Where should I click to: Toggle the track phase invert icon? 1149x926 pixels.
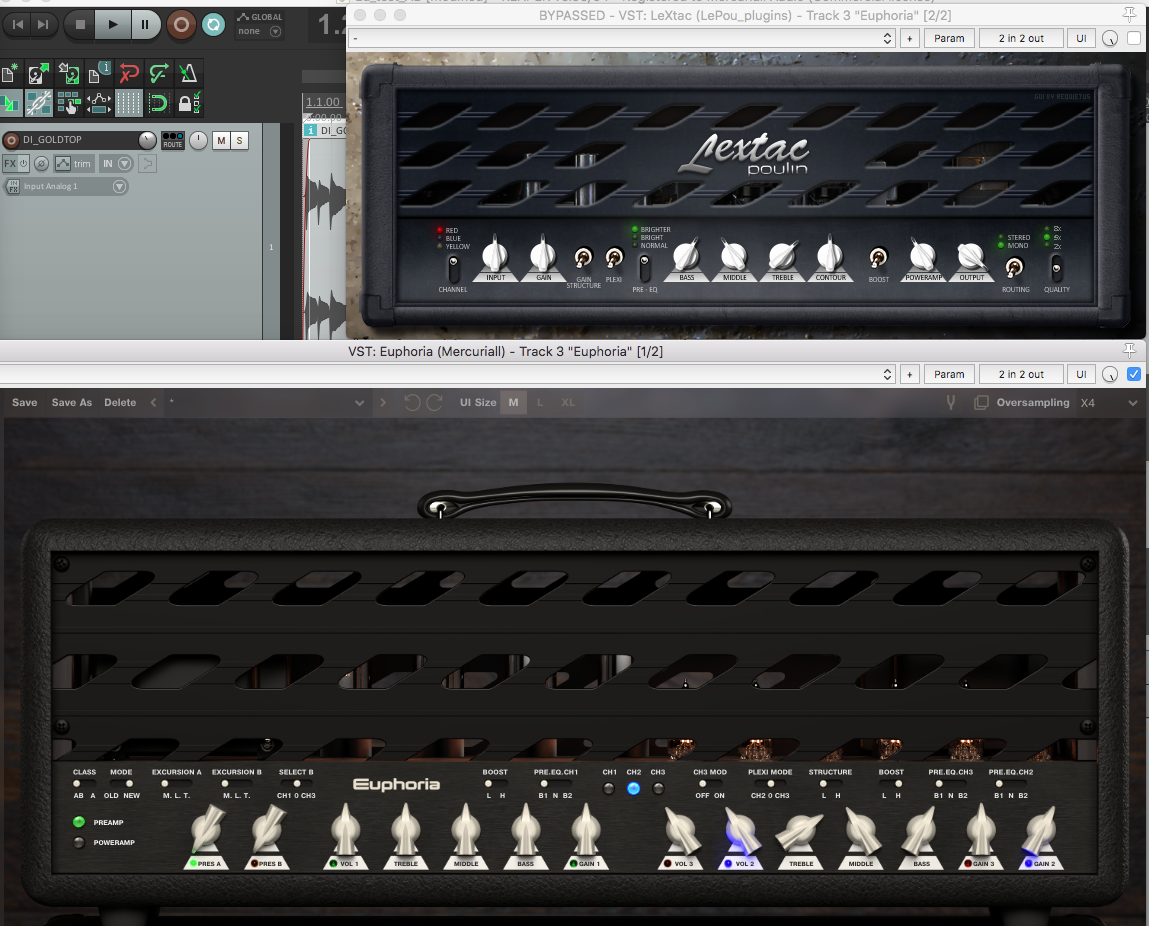(x=42, y=163)
